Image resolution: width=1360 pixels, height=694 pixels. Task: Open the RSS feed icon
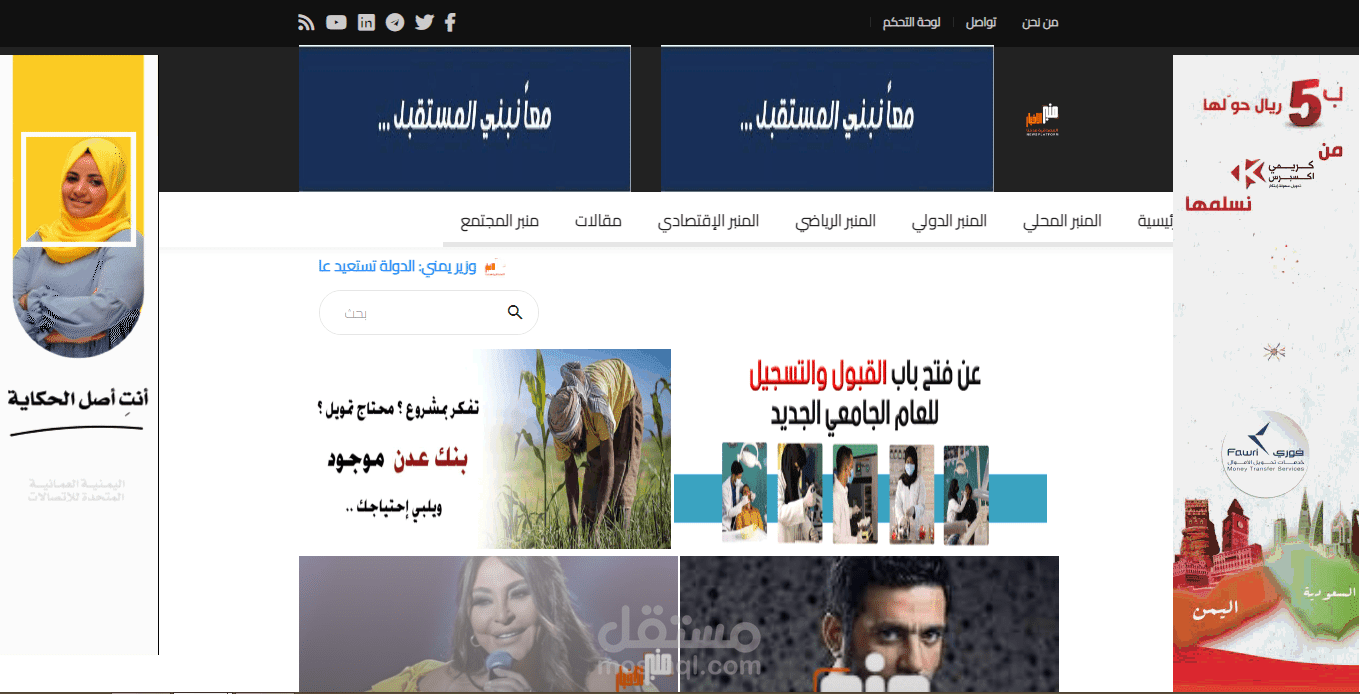307,22
